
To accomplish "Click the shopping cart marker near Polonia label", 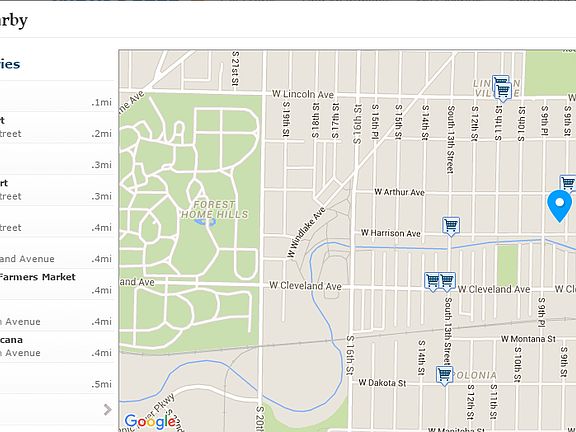I will [444, 376].
